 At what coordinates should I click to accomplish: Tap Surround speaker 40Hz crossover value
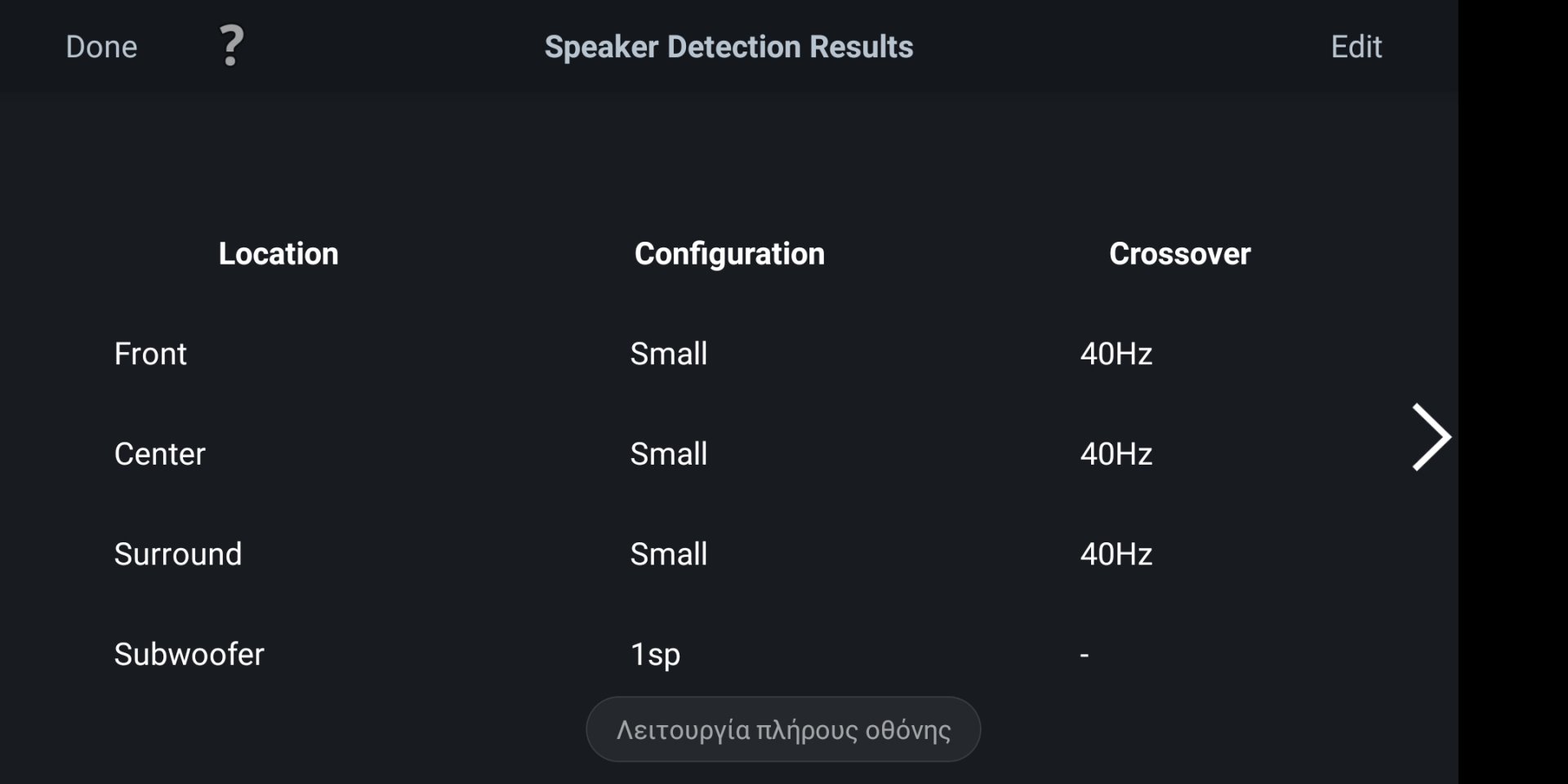pos(1116,555)
